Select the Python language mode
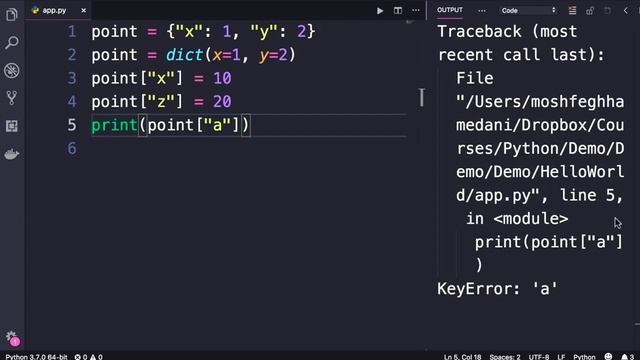640x360 pixels. click(x=584, y=357)
